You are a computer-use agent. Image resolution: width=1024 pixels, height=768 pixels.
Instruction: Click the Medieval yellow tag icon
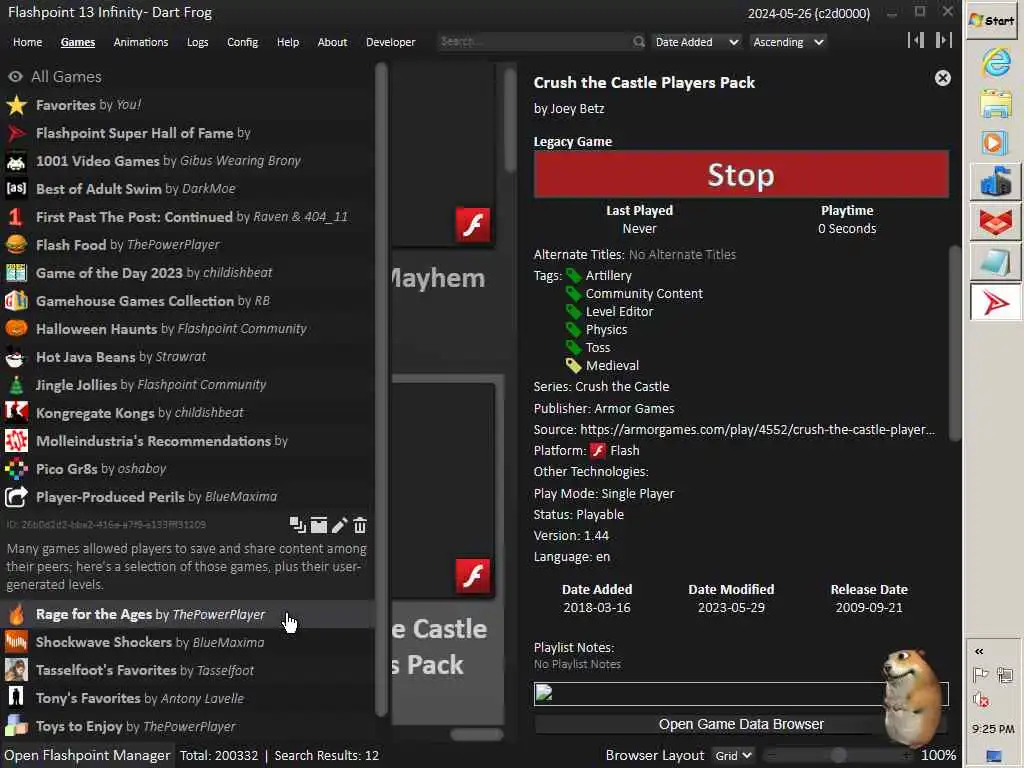(573, 366)
